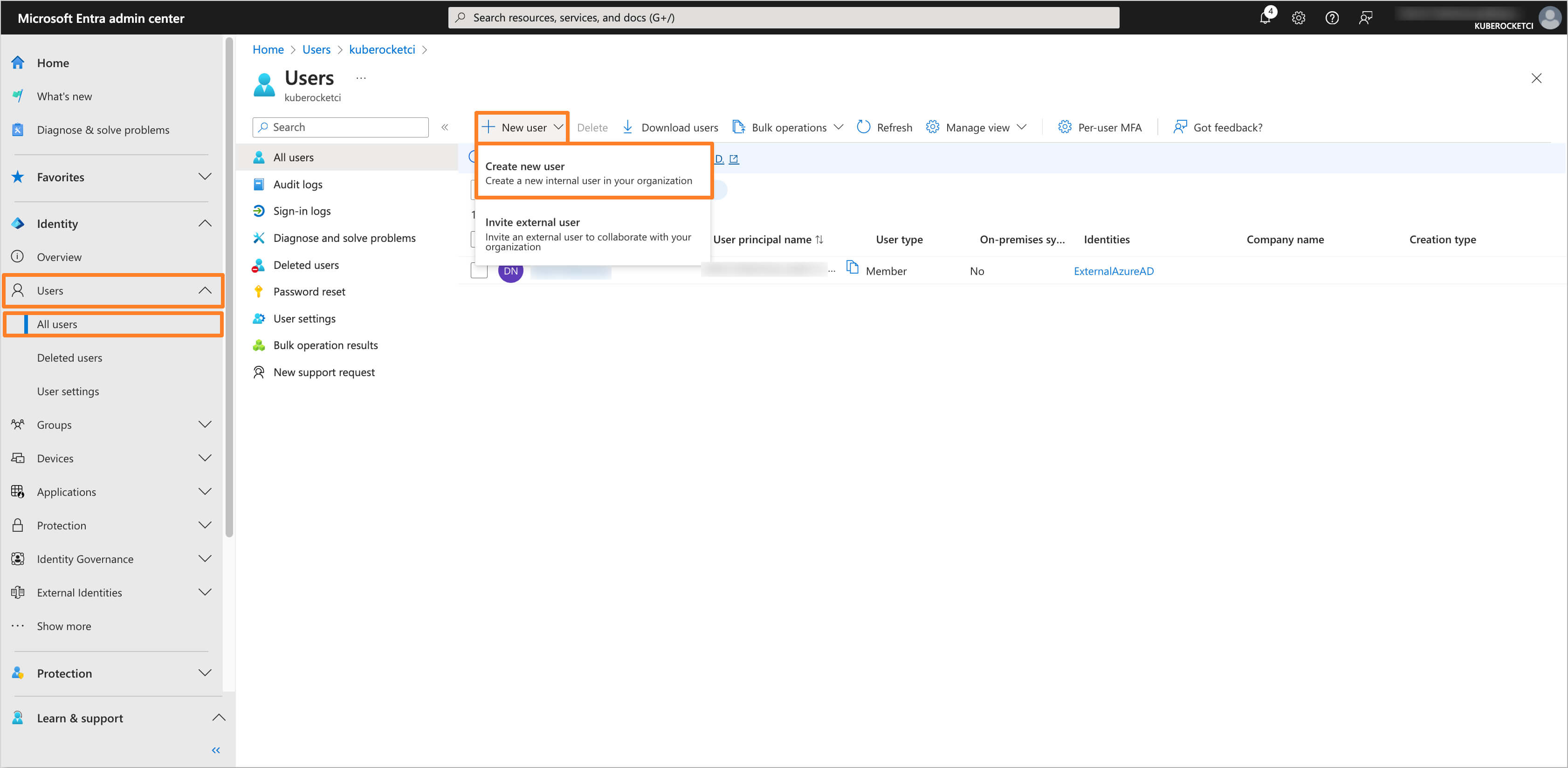
Task: Click Download users in toolbar
Action: click(x=670, y=127)
